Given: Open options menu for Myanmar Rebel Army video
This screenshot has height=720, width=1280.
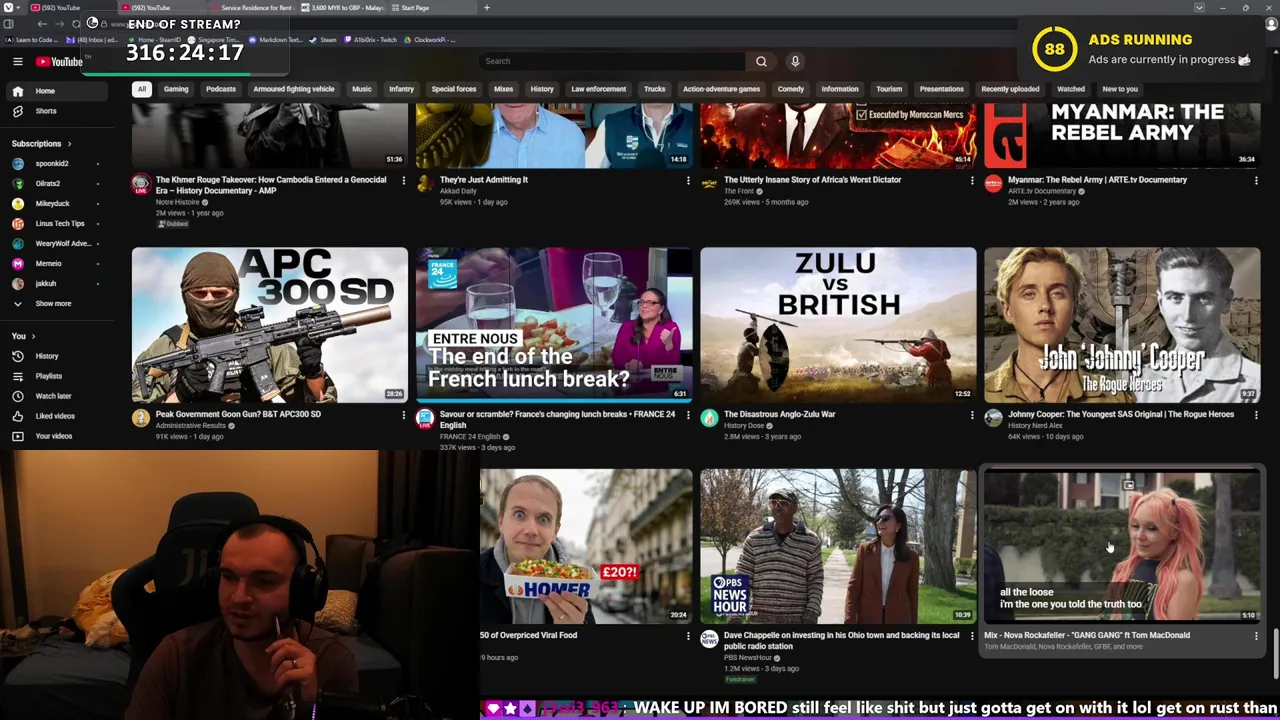Looking at the screenshot, I should 1255,181.
